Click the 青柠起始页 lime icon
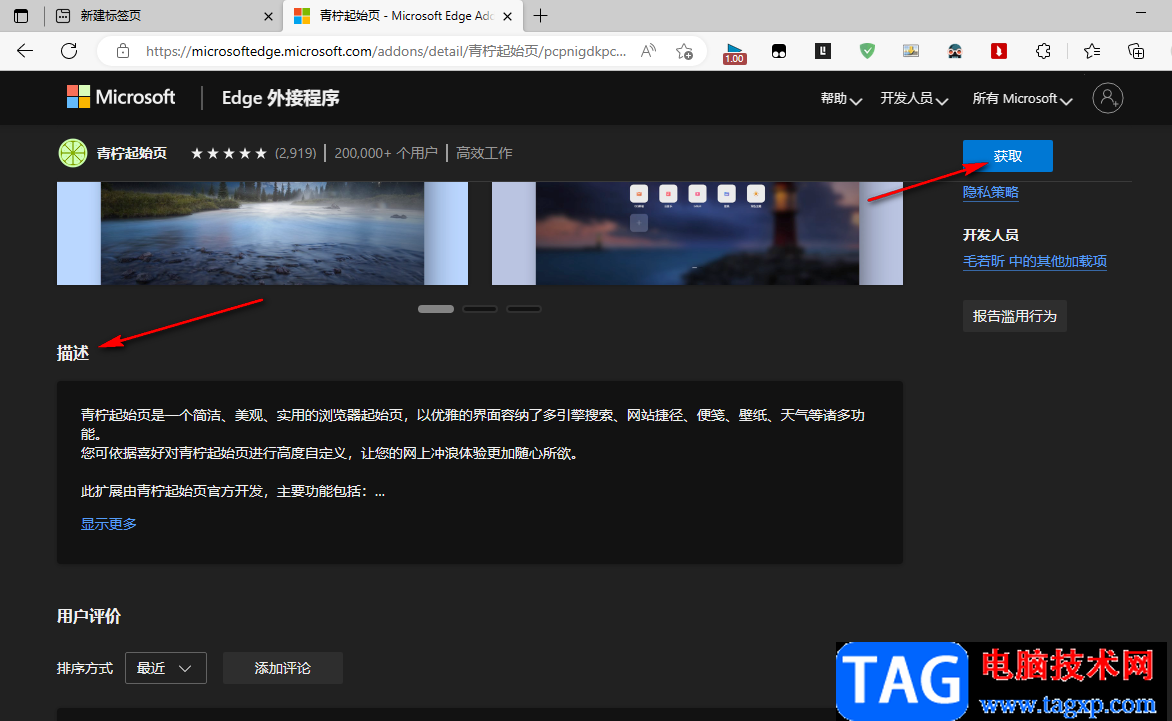Viewport: 1172px width, 721px height. (73, 153)
